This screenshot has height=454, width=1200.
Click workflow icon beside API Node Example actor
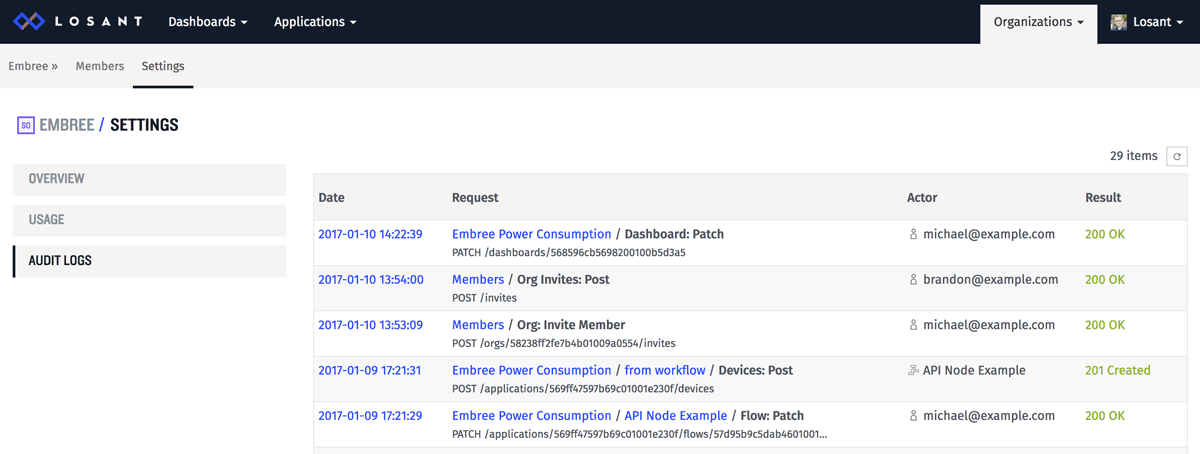tap(913, 371)
